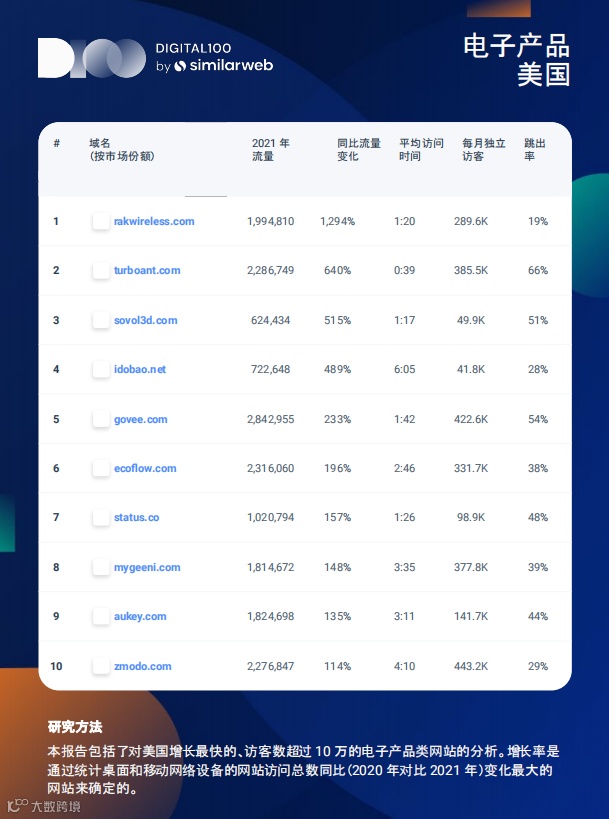Viewport: 609px width, 819px height.
Task: Select the visit duration 2:46
Action: [x=405, y=469]
